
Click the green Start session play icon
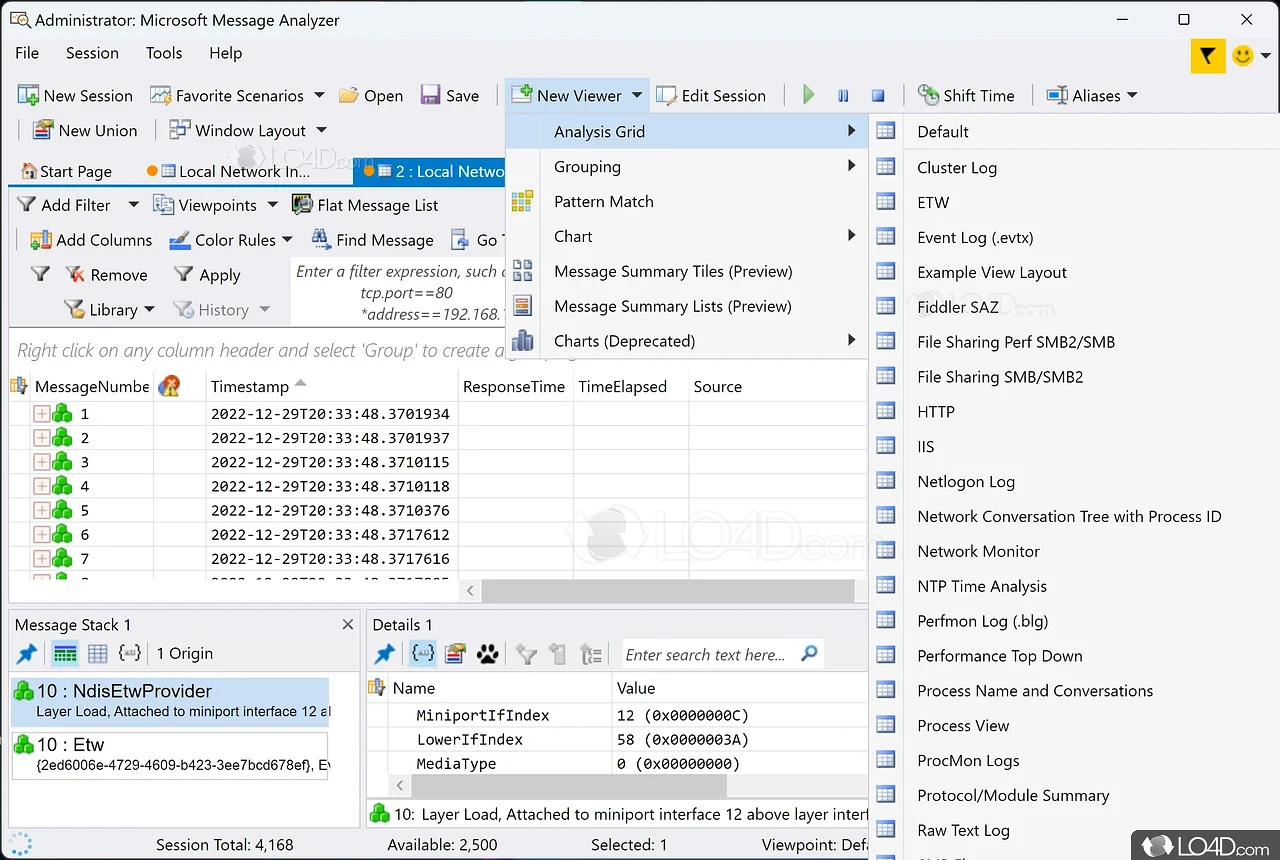point(809,96)
